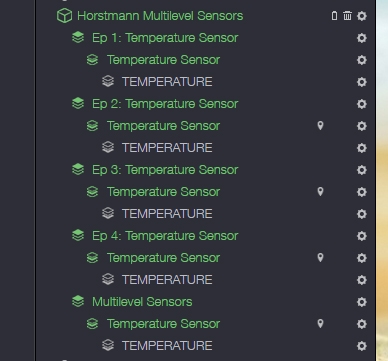This screenshot has width=388, height=361.
Task: Click location pin under Ep 4 Temperature Sensor
Action: tap(320, 258)
